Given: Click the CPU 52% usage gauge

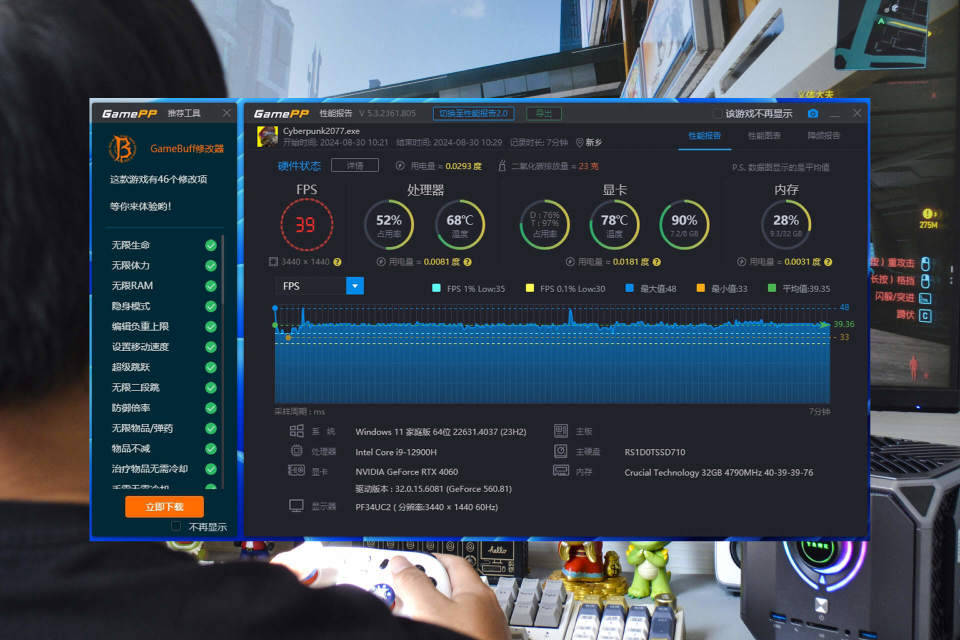Looking at the screenshot, I should tap(389, 225).
